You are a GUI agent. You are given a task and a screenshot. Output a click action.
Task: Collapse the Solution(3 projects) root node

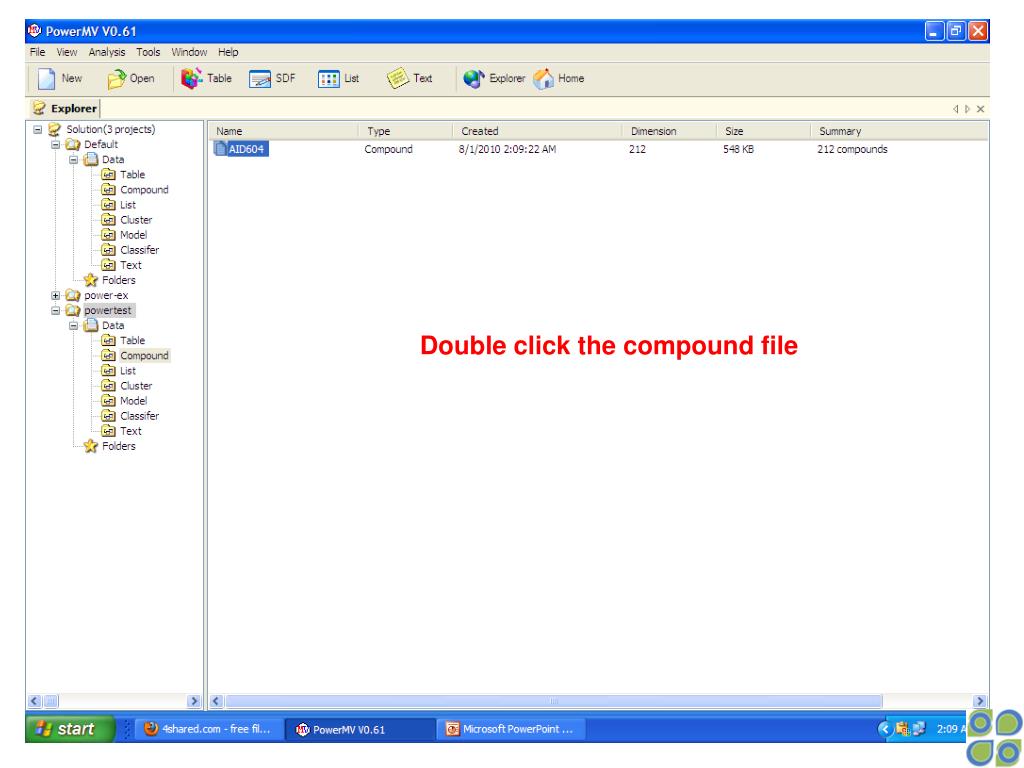[x=37, y=129]
